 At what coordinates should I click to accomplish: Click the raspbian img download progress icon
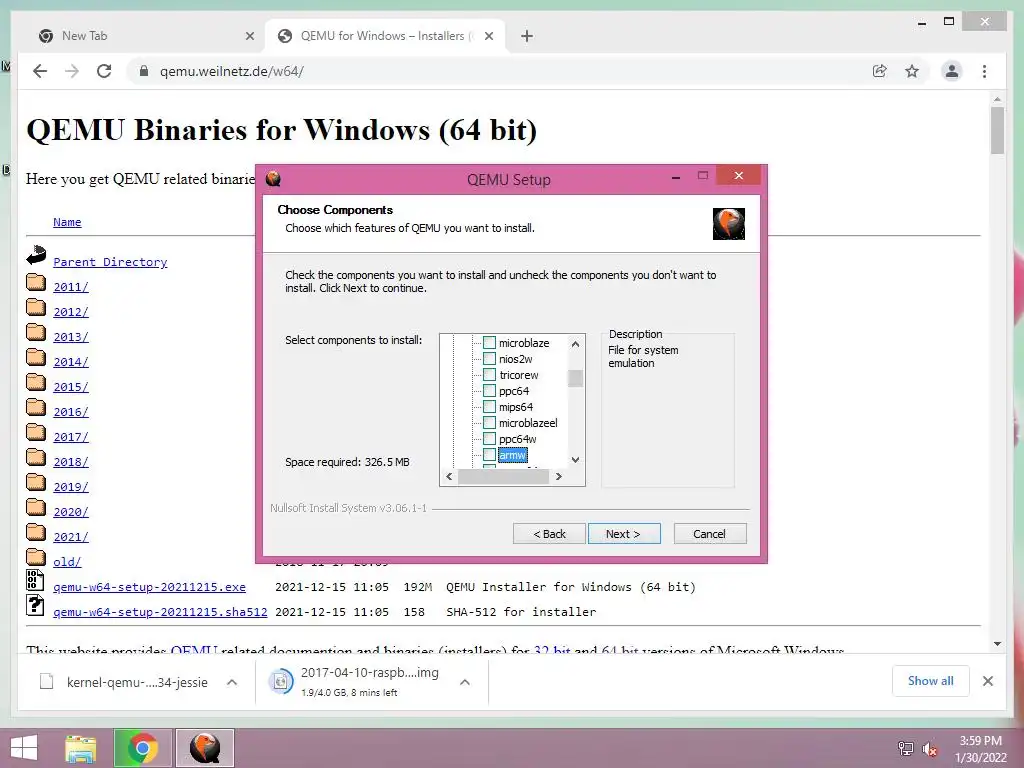coord(281,682)
